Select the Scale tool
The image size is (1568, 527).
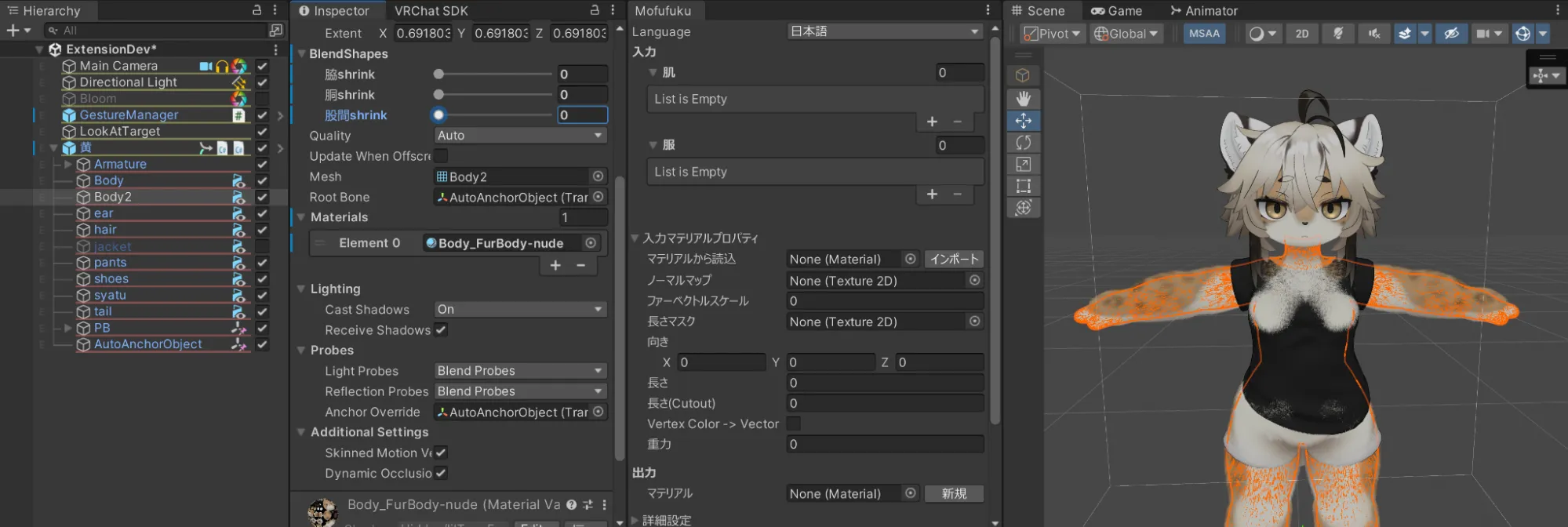pos(1023,165)
